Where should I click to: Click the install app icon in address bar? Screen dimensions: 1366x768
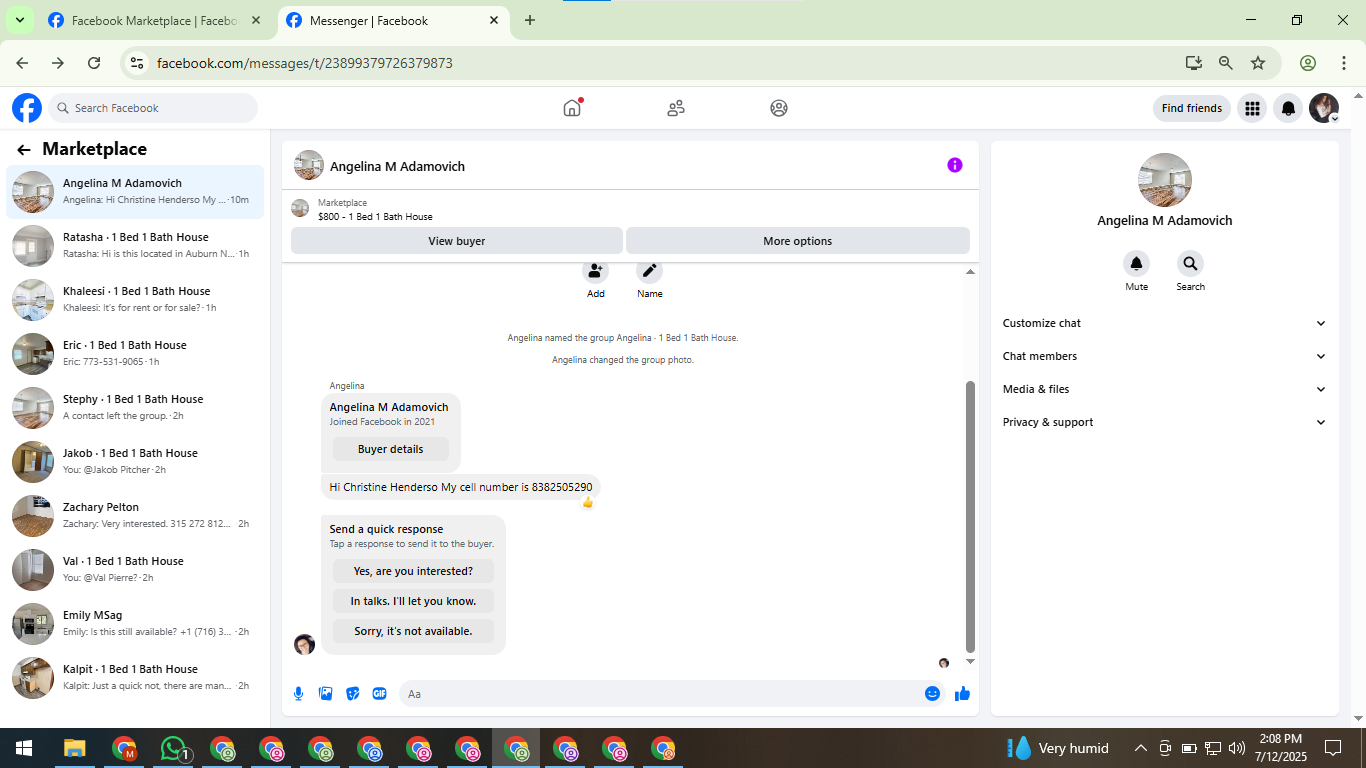tap(1194, 63)
